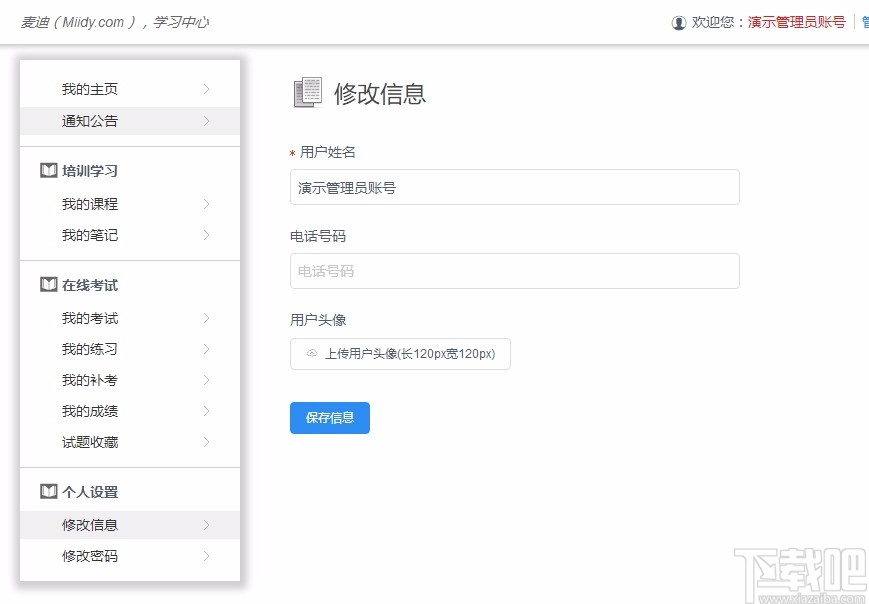Expand the 我的主页 sidebar item arrow
The width and height of the screenshot is (869, 604).
(x=207, y=88)
